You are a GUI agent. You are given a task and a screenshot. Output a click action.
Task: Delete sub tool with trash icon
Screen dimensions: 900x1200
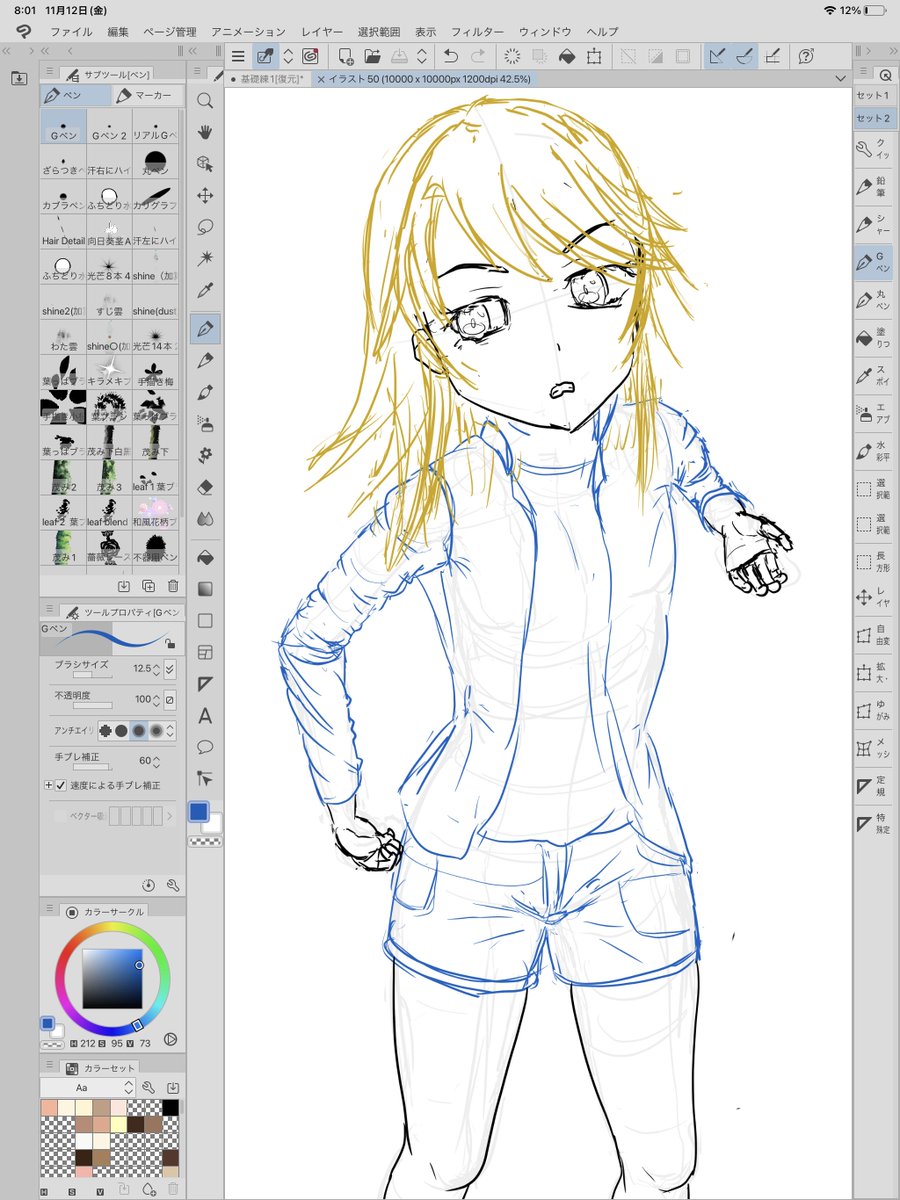pos(172,586)
